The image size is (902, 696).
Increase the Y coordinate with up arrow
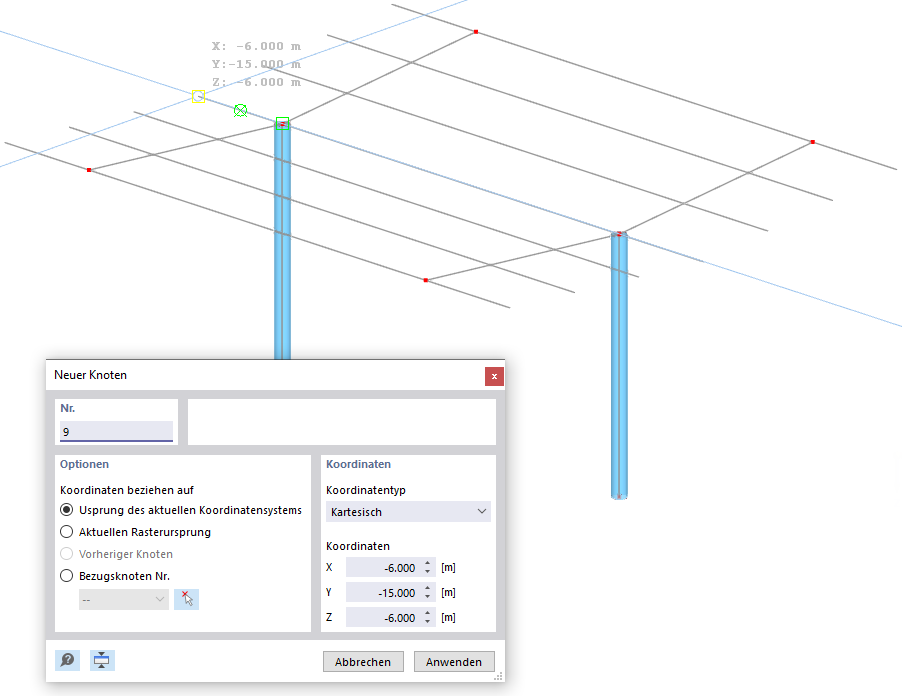coord(427,588)
